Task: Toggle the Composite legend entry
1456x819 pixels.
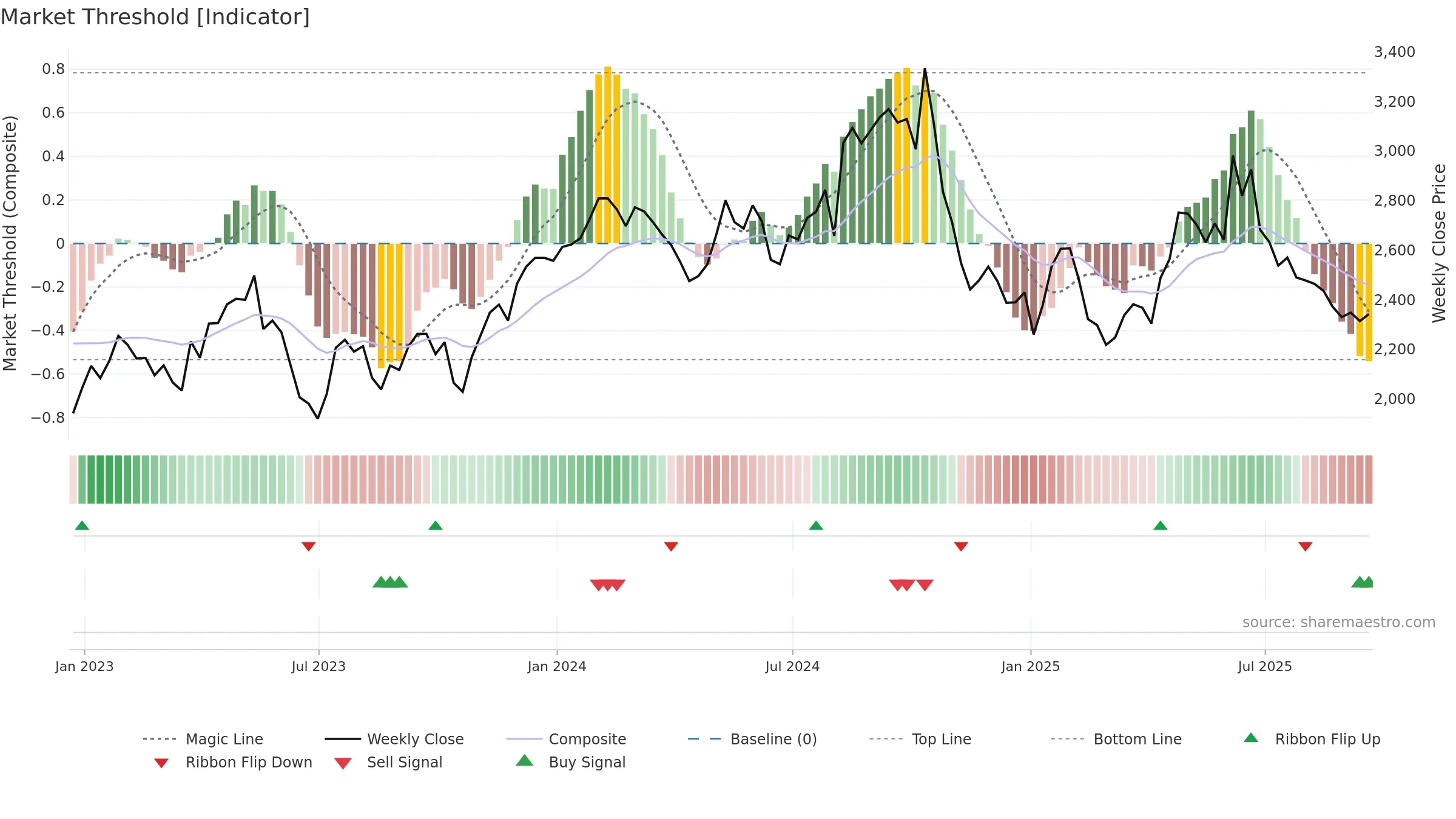Action: [x=566, y=739]
